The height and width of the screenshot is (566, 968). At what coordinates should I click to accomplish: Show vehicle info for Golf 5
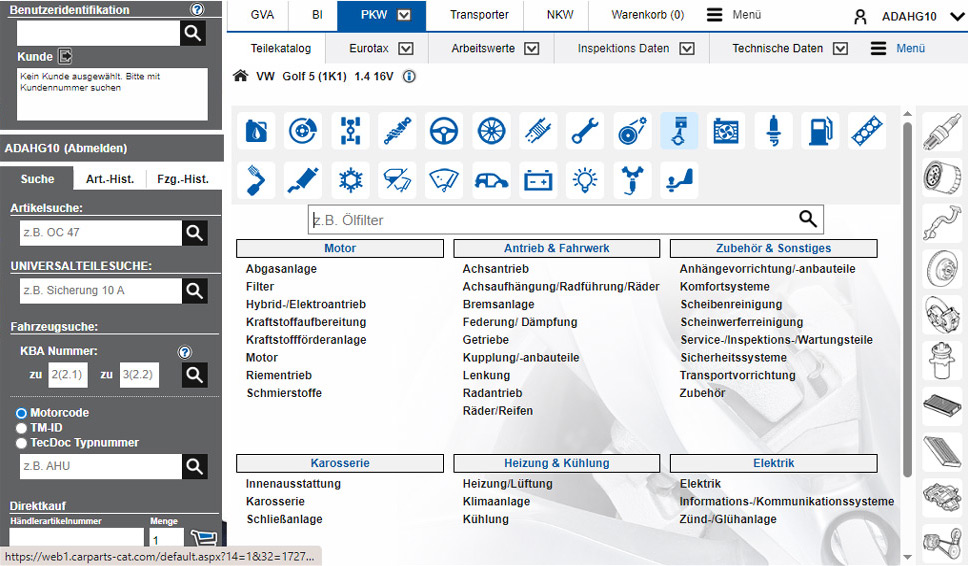point(409,77)
